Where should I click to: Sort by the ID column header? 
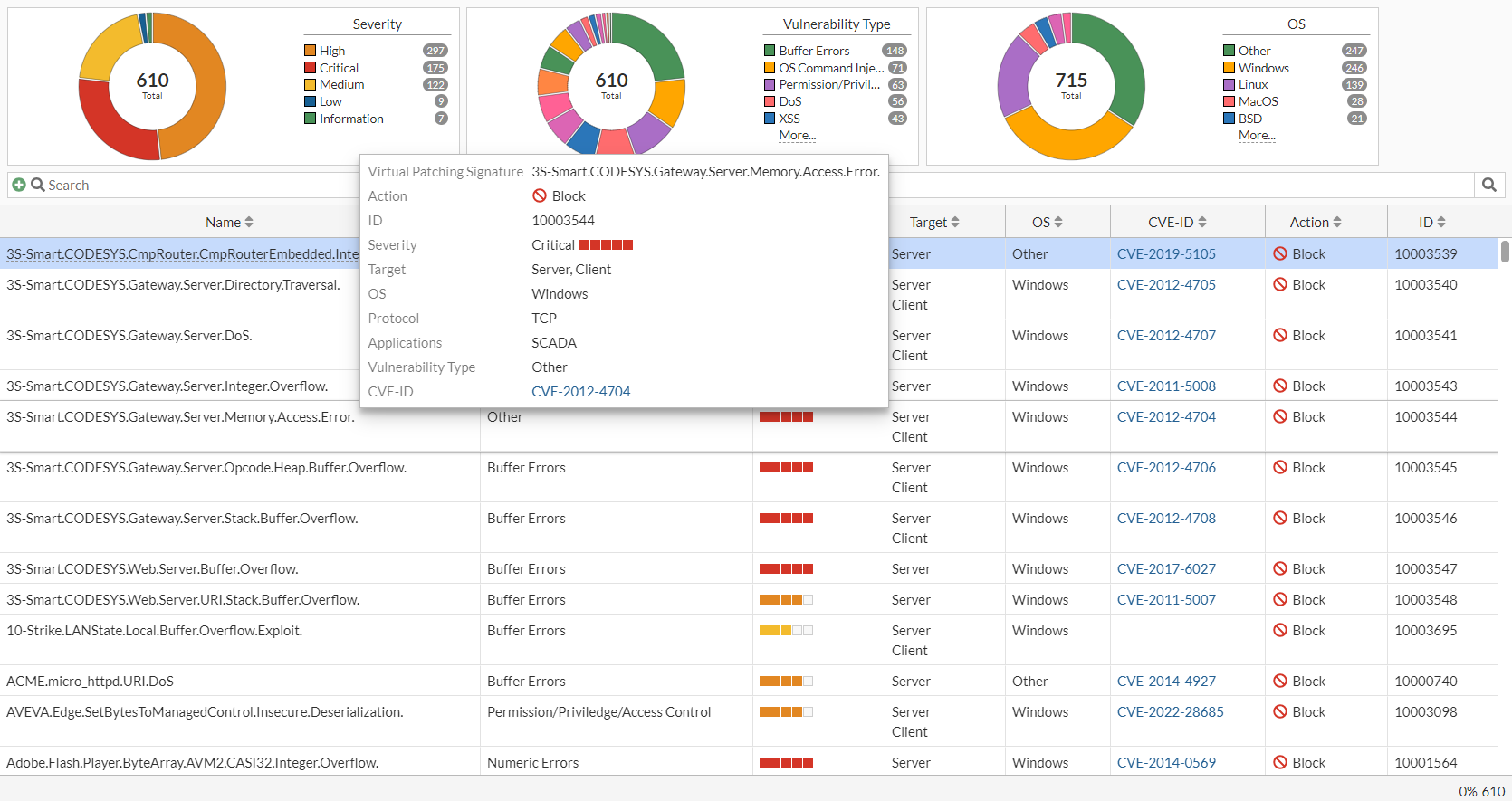(1431, 223)
